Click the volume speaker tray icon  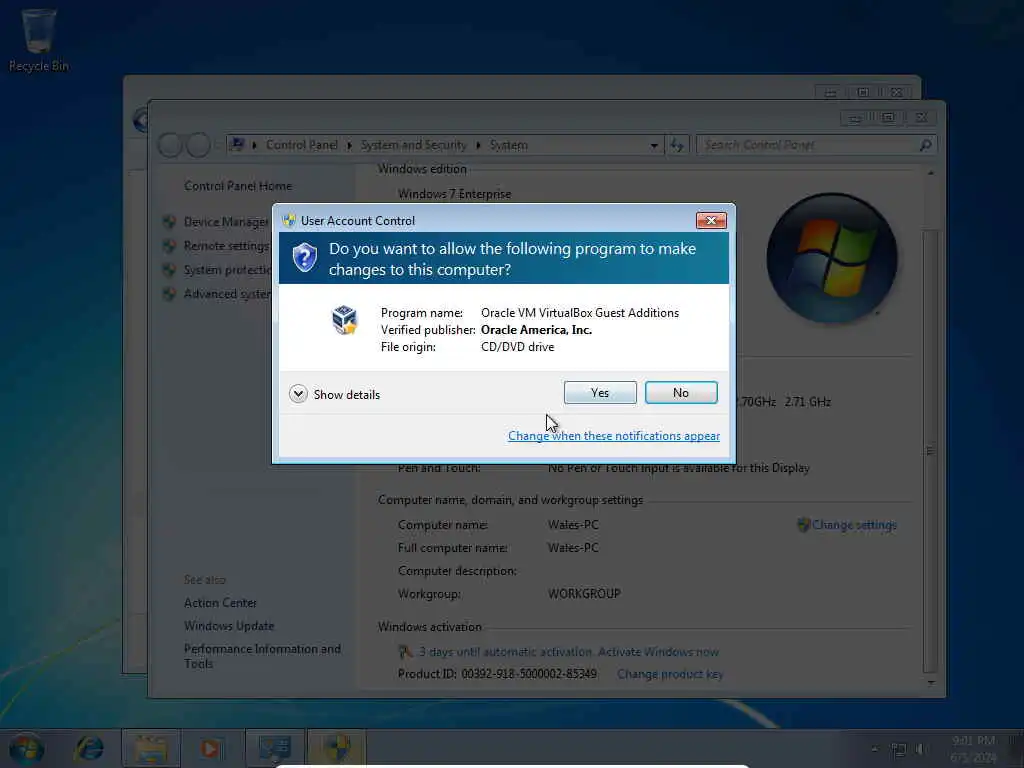(x=921, y=750)
